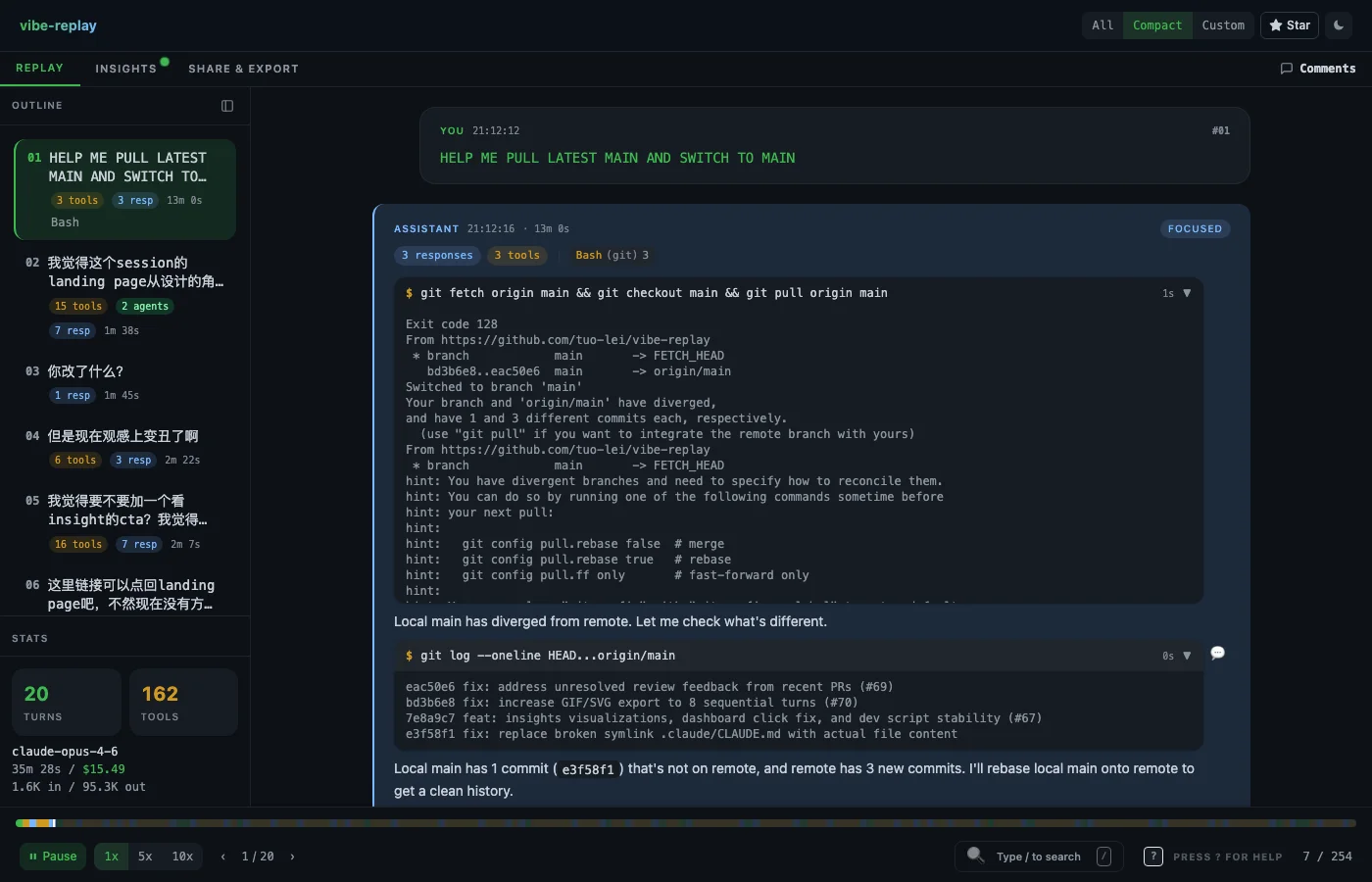
Task: Open the Share & Export tab
Action: click(x=243, y=69)
